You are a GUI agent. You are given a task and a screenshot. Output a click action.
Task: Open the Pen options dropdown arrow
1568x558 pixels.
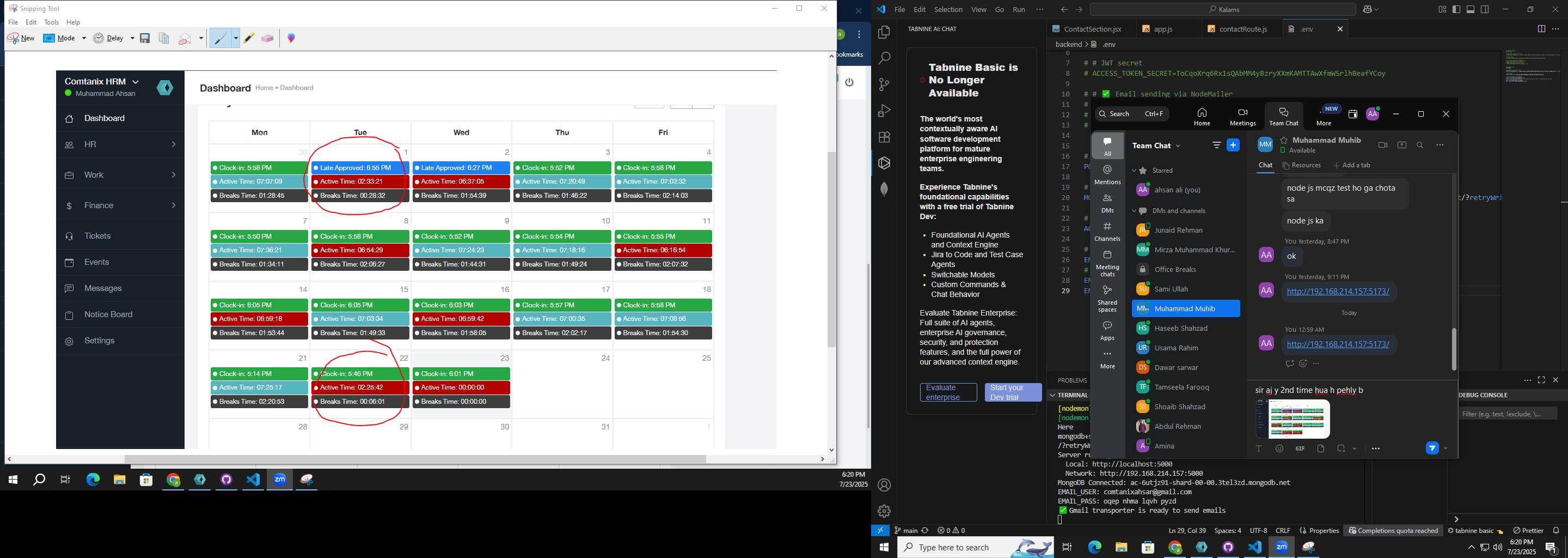[236, 38]
